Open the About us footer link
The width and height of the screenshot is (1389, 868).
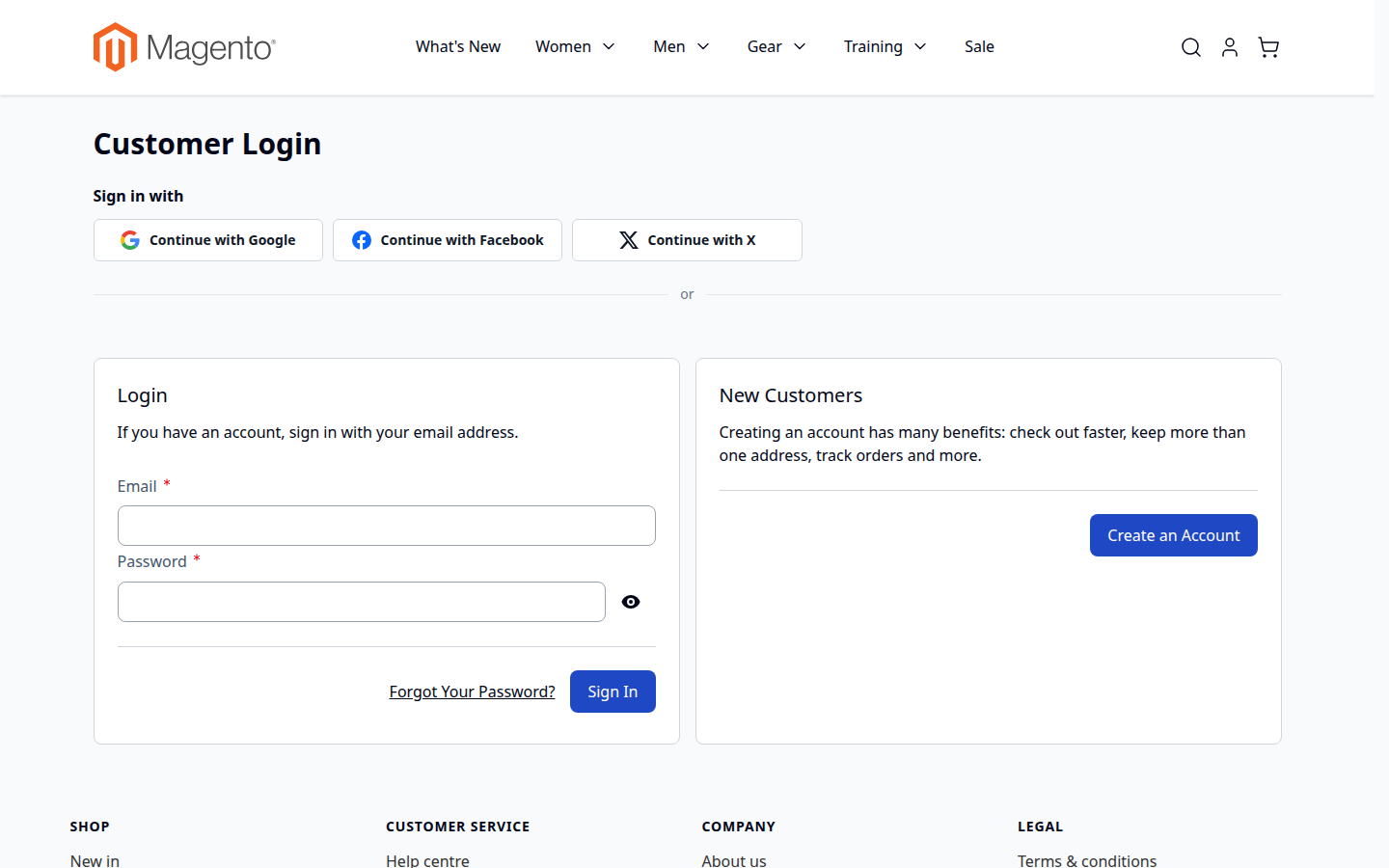[x=734, y=860]
